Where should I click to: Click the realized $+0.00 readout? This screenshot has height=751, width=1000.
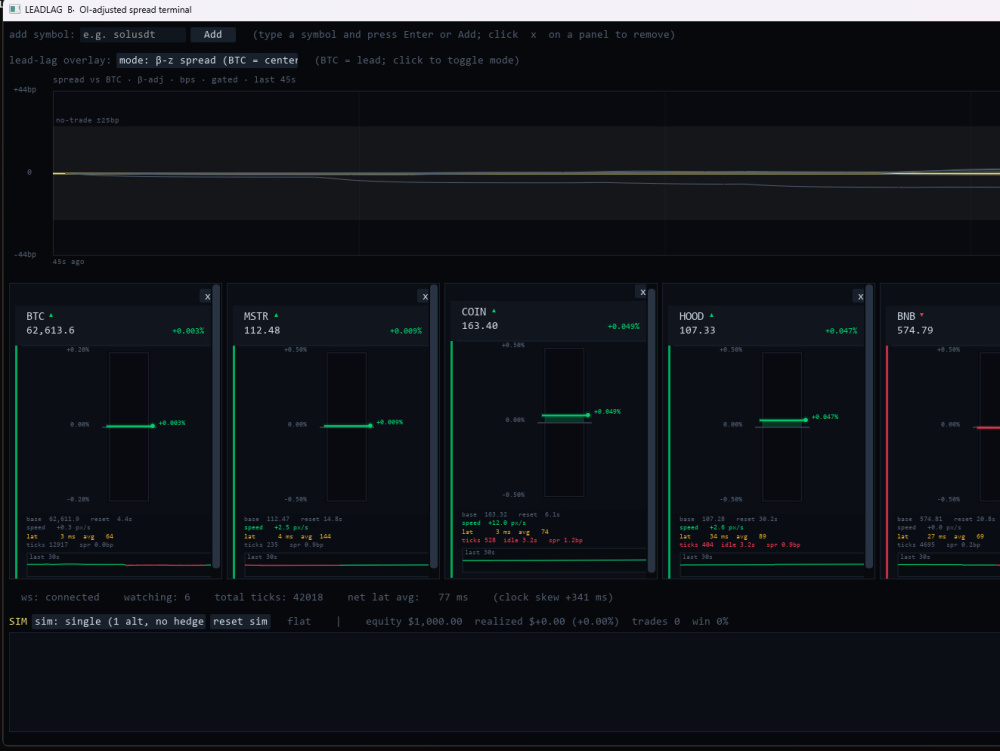547,621
